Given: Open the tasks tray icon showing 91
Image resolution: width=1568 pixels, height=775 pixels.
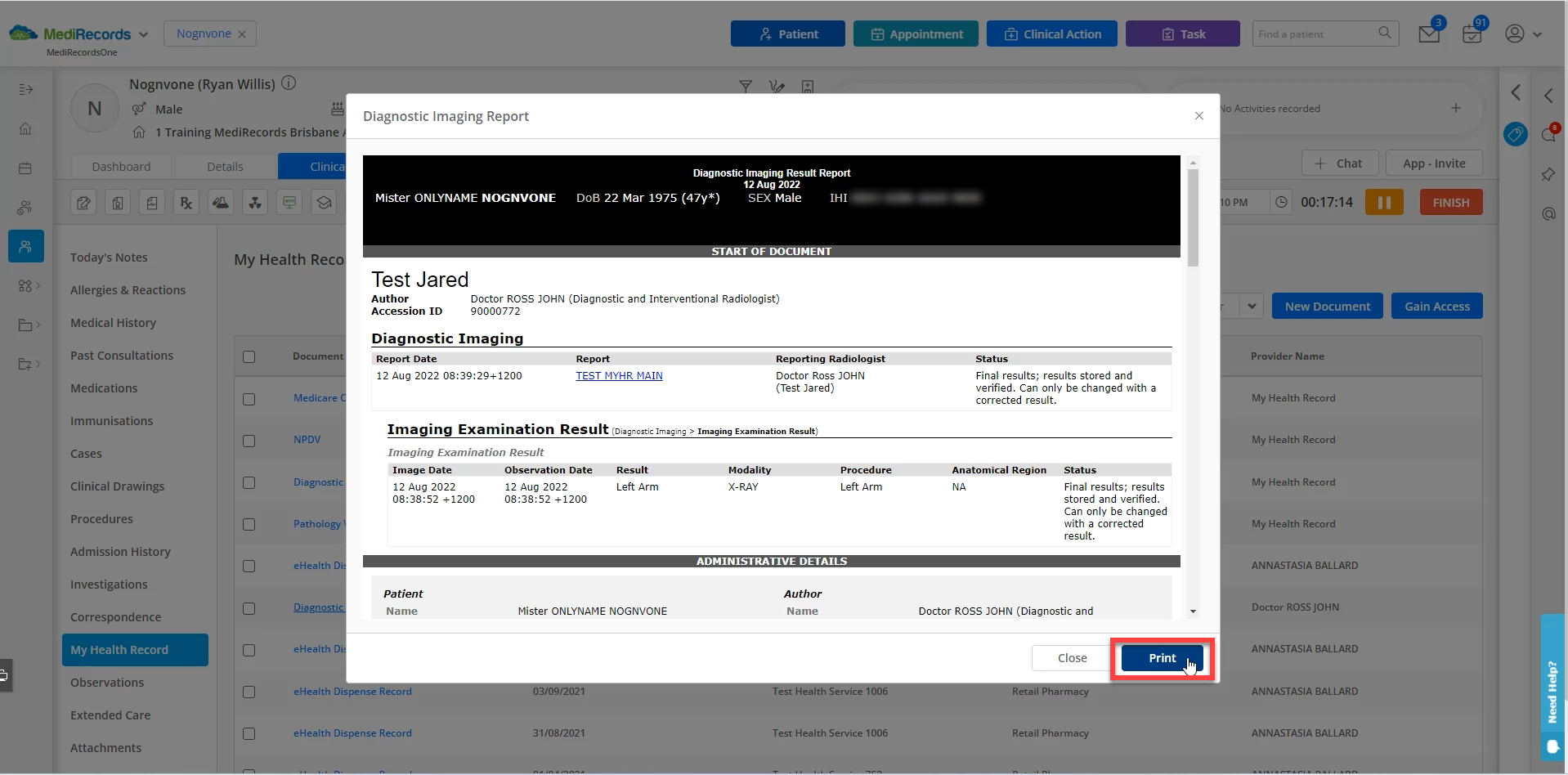Looking at the screenshot, I should click(x=1472, y=35).
